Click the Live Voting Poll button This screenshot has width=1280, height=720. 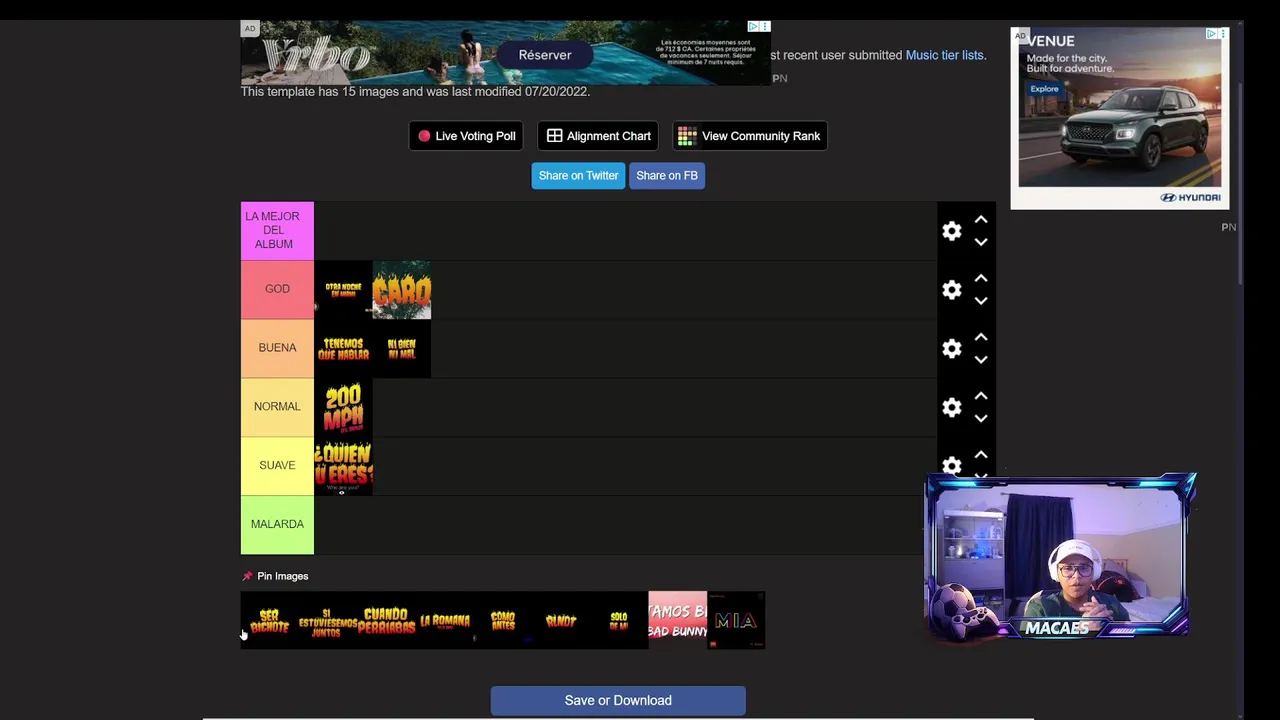tap(466, 136)
